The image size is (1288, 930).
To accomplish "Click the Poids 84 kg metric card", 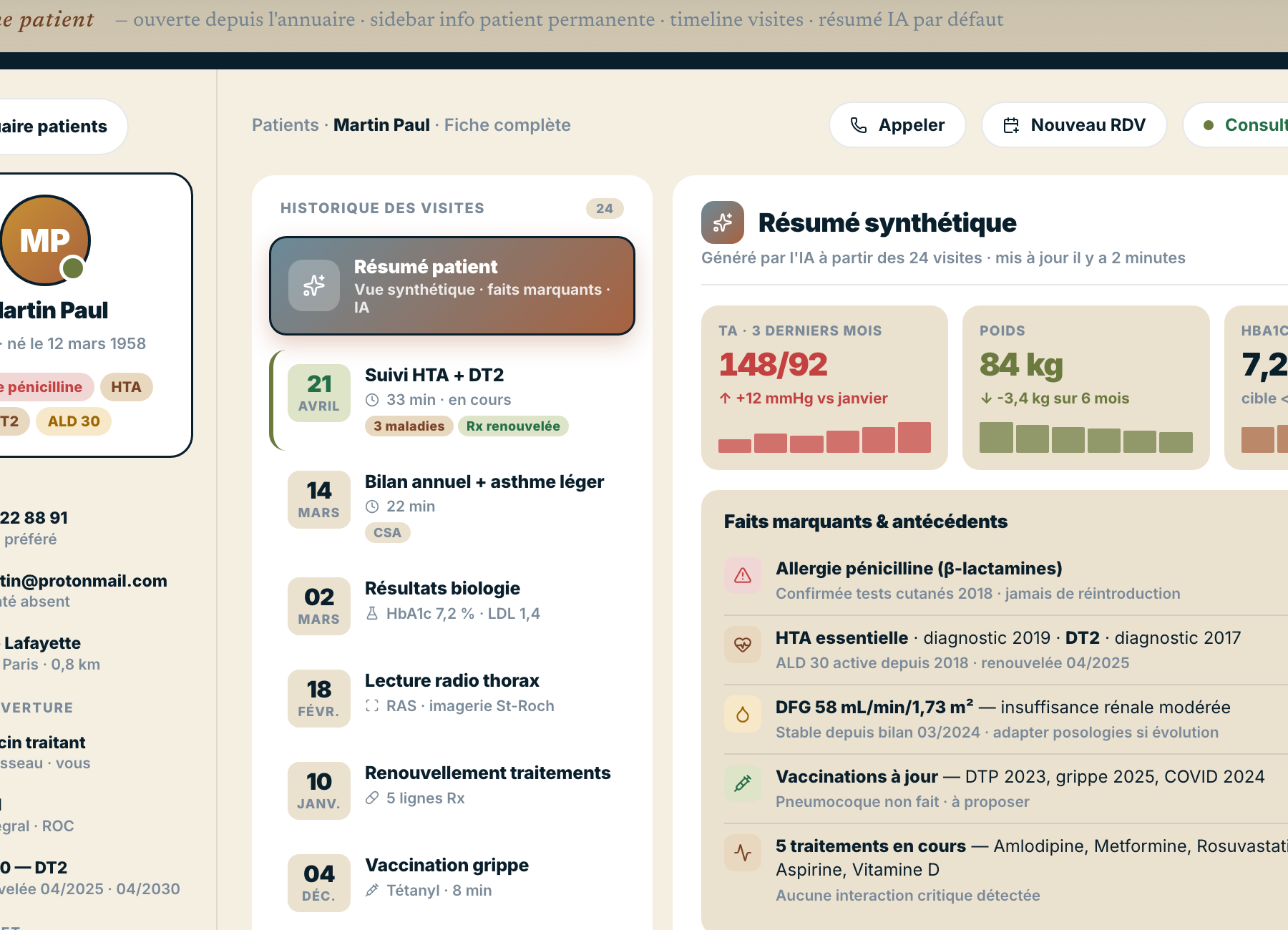I will [x=1085, y=388].
